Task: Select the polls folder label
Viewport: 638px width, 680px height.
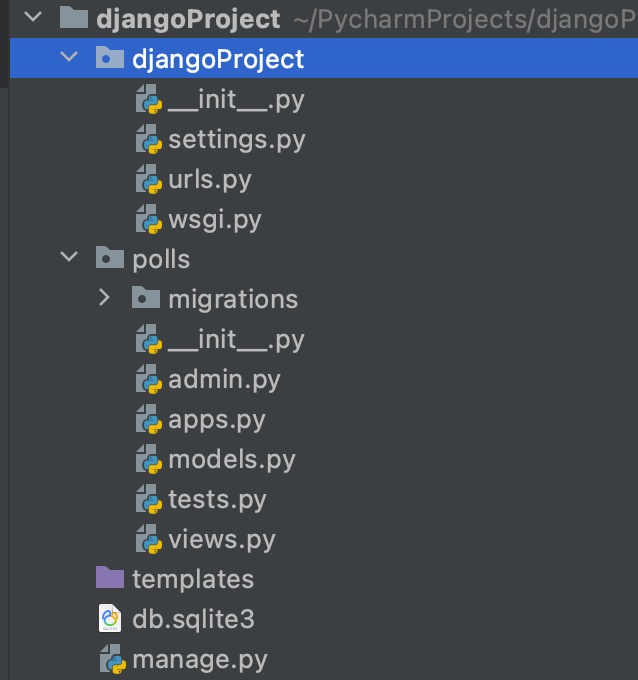Action: tap(161, 260)
